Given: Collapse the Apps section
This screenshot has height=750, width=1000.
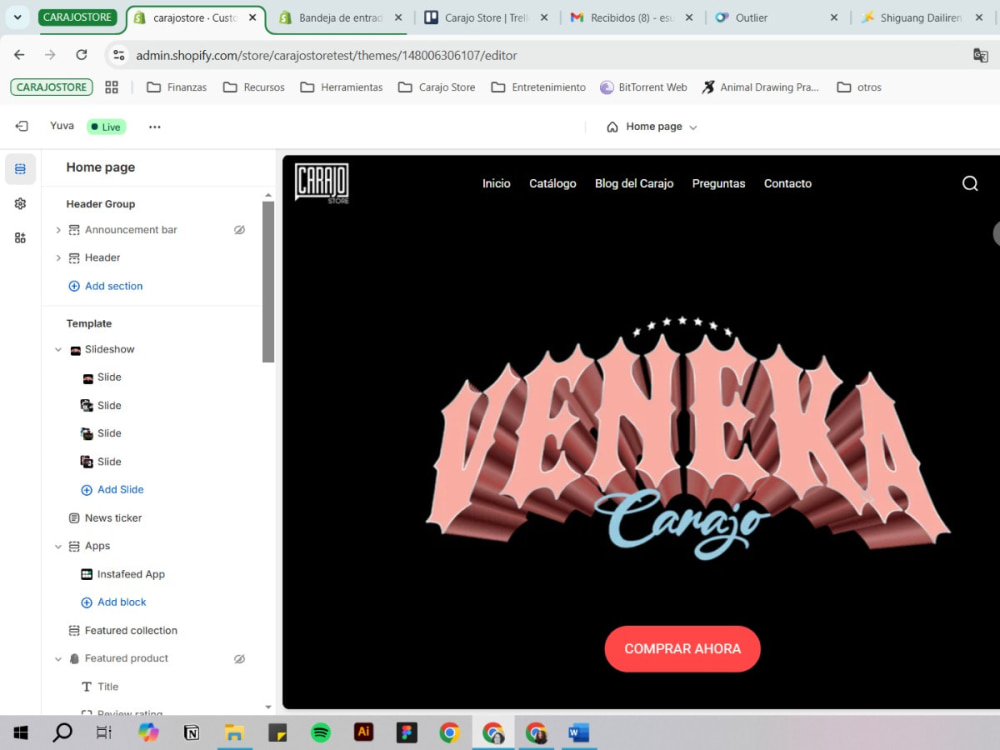Looking at the screenshot, I should point(58,547).
